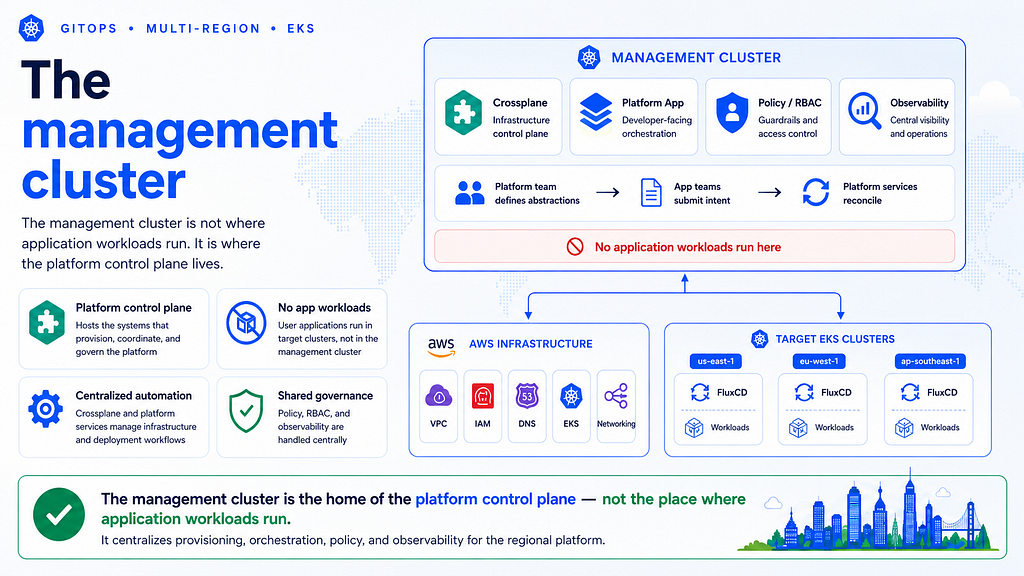Click the blue 'platform control plane' phrase in footer
Viewport: 1024px width, 576px height.
(x=496, y=499)
